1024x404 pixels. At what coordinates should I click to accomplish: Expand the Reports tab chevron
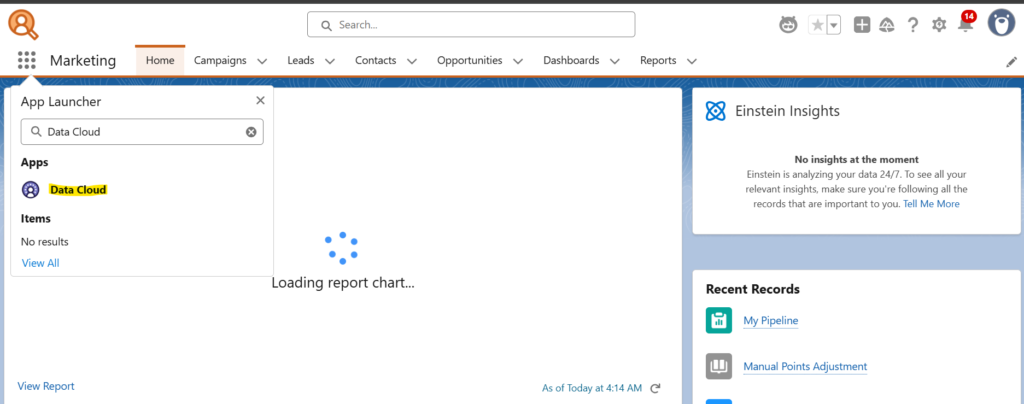point(692,61)
